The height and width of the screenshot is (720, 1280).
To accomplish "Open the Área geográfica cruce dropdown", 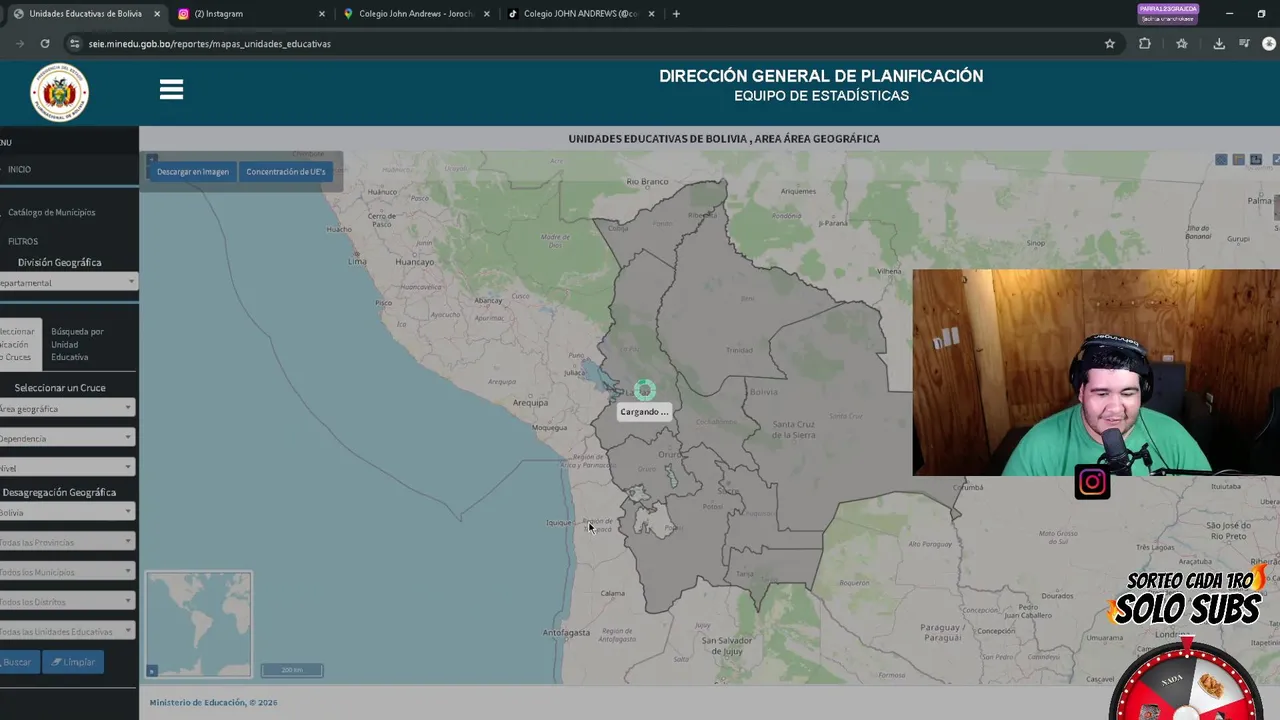I will pyautogui.click(x=66, y=409).
